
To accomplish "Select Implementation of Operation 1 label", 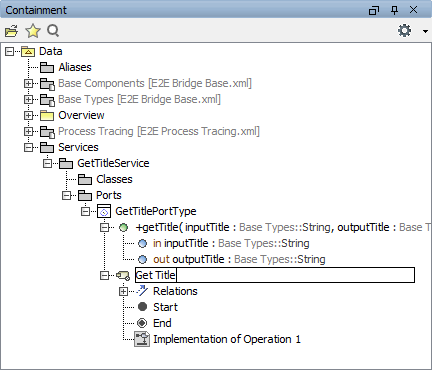I will click(x=227, y=339).
